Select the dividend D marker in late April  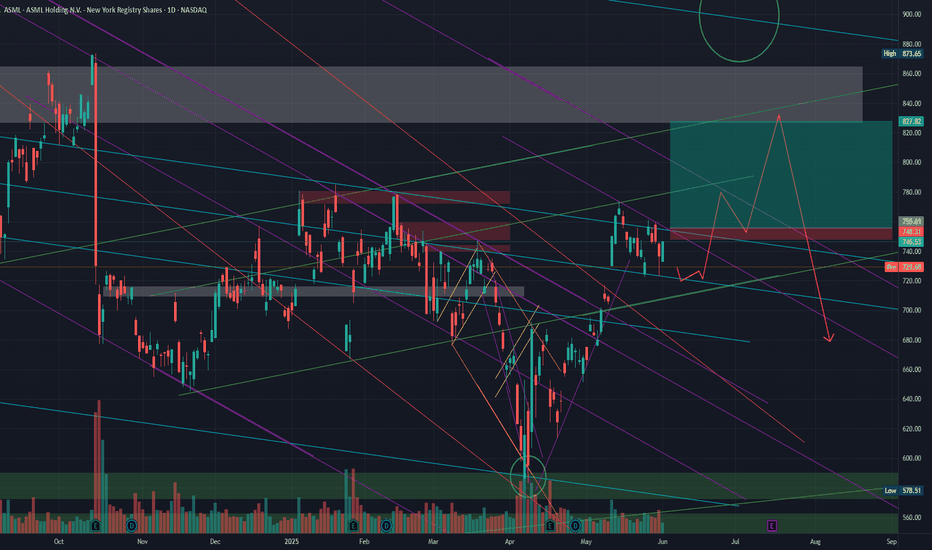[x=575, y=526]
